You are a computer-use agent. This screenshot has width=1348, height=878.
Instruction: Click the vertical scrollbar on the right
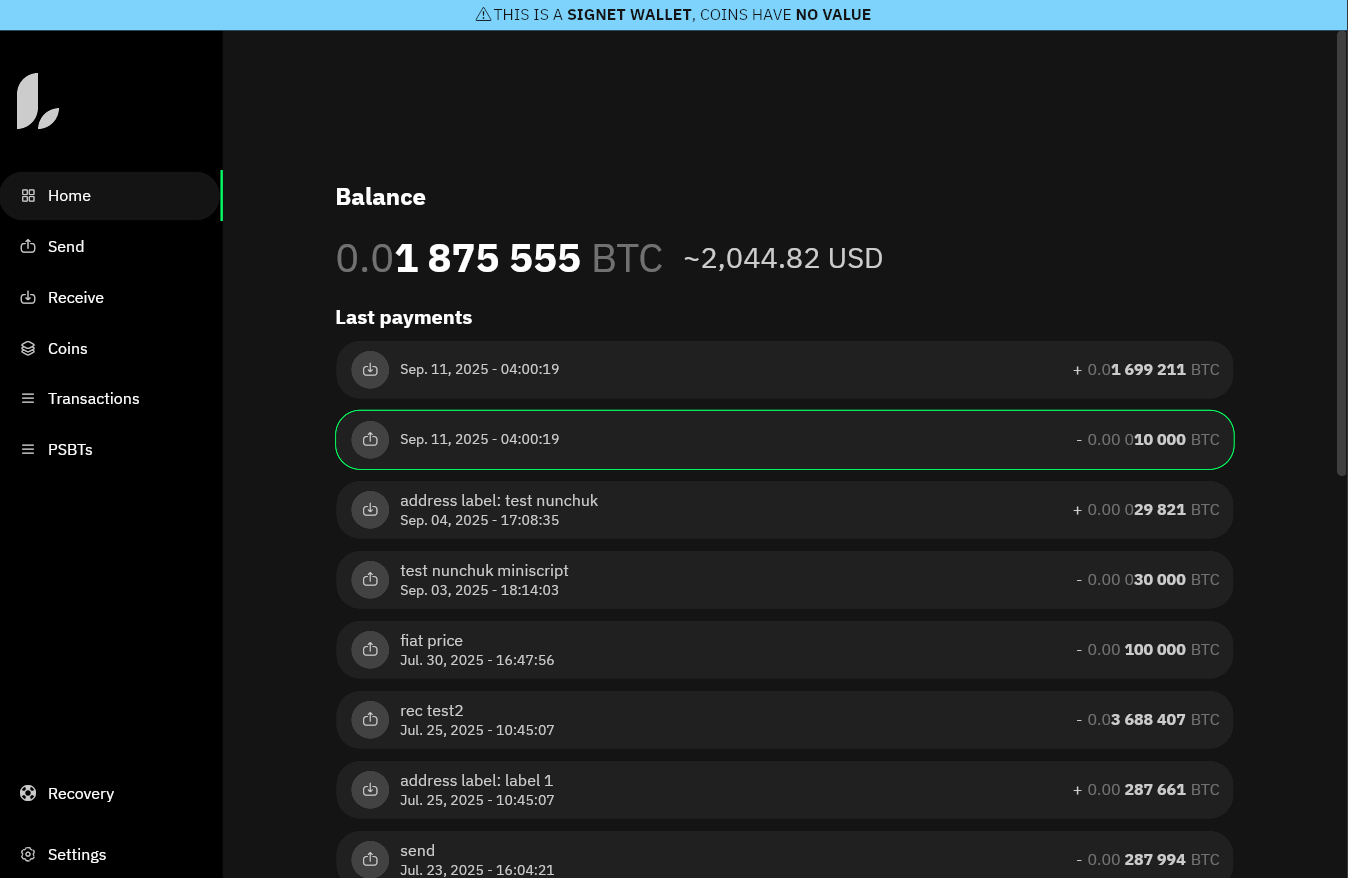tap(1341, 250)
